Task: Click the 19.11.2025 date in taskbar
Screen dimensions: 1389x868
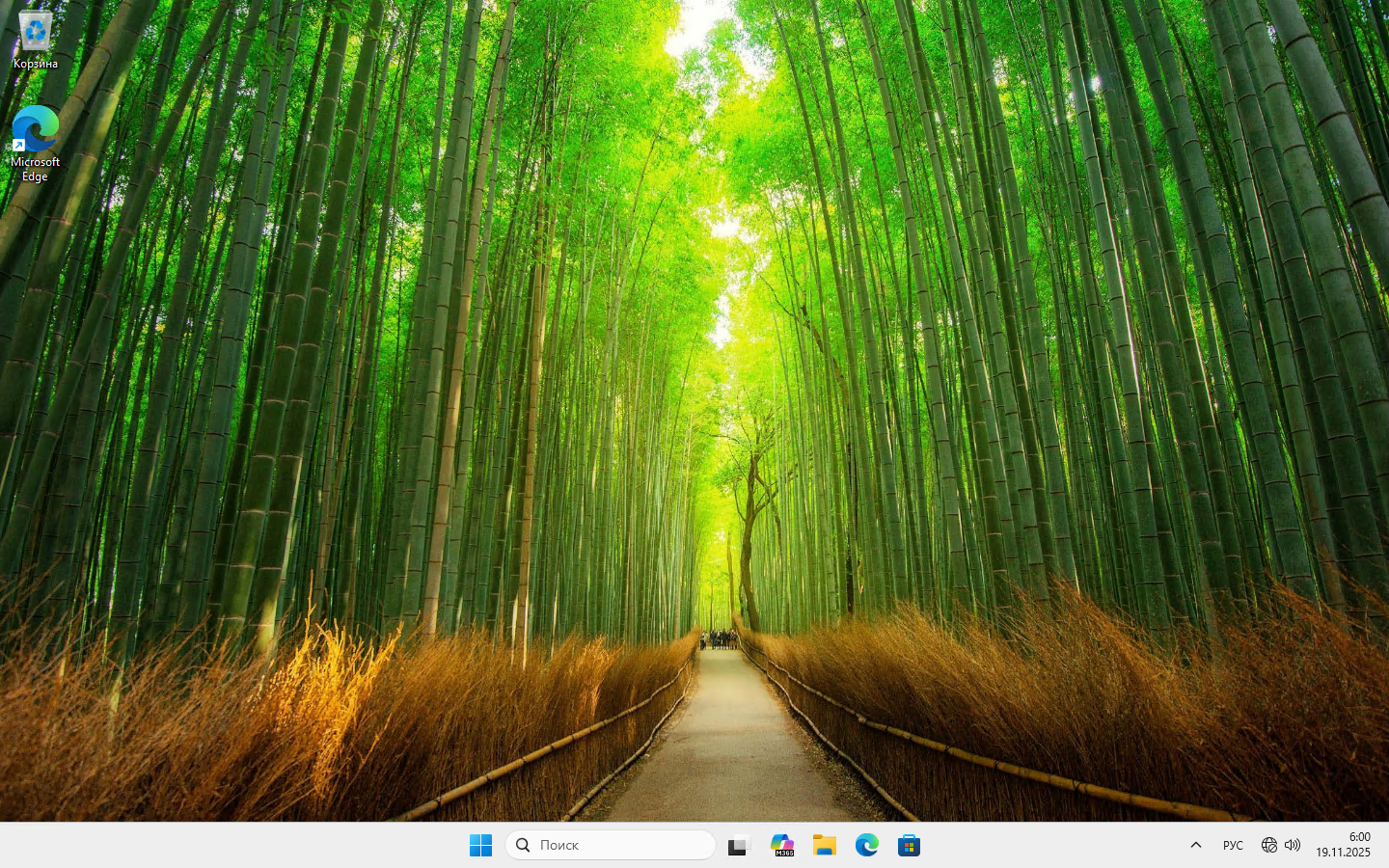Action: [1343, 853]
